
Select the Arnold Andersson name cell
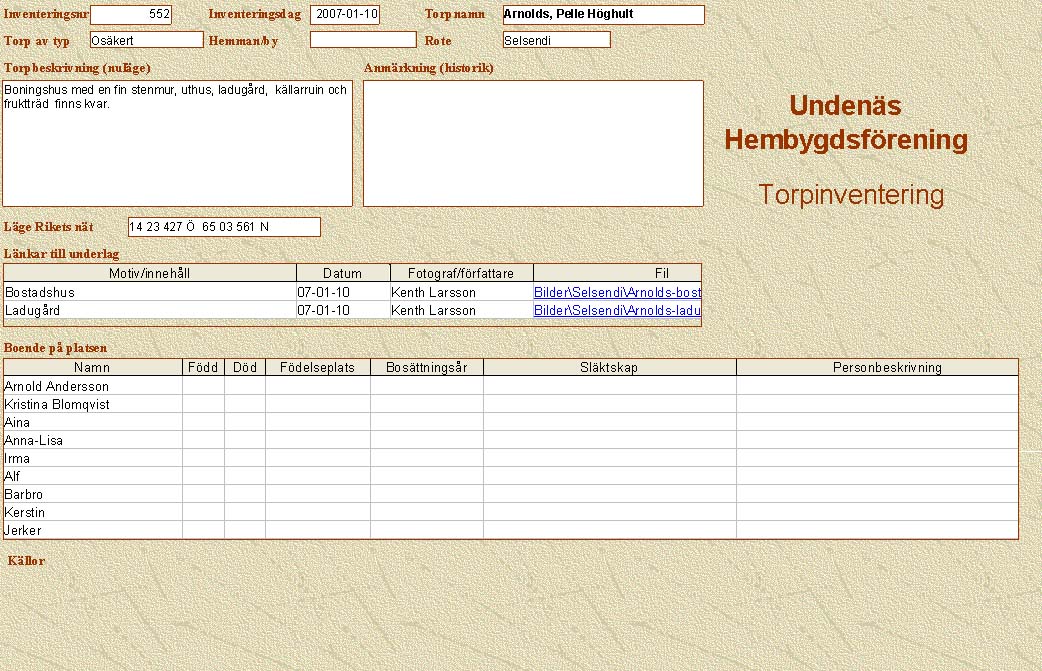(x=92, y=386)
